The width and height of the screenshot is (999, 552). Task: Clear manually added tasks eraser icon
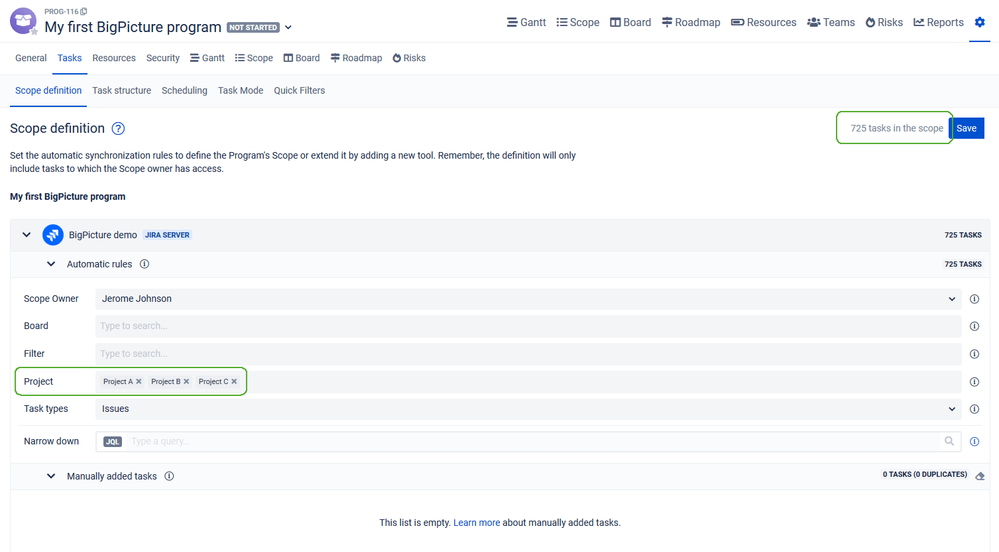(x=980, y=476)
